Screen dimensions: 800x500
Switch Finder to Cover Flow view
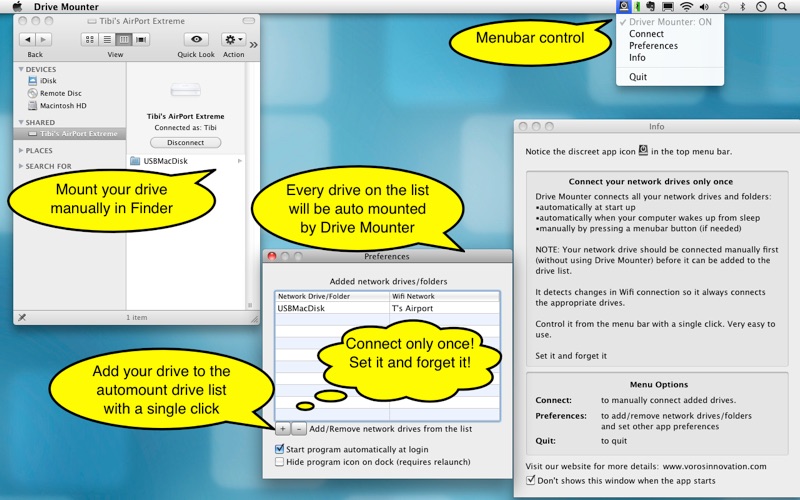(142, 39)
